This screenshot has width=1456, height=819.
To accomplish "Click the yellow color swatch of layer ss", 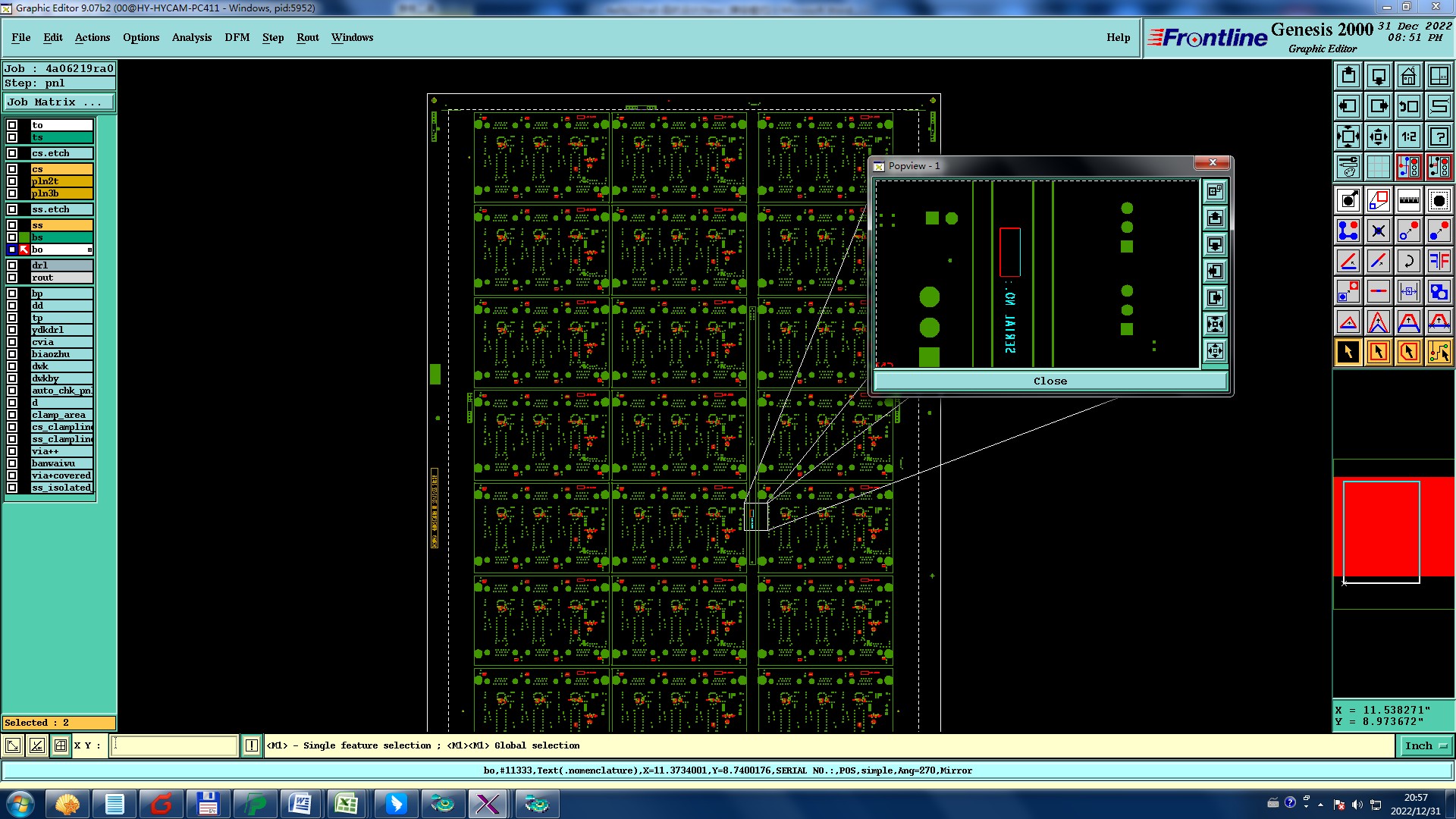I will pyautogui.click(x=61, y=225).
